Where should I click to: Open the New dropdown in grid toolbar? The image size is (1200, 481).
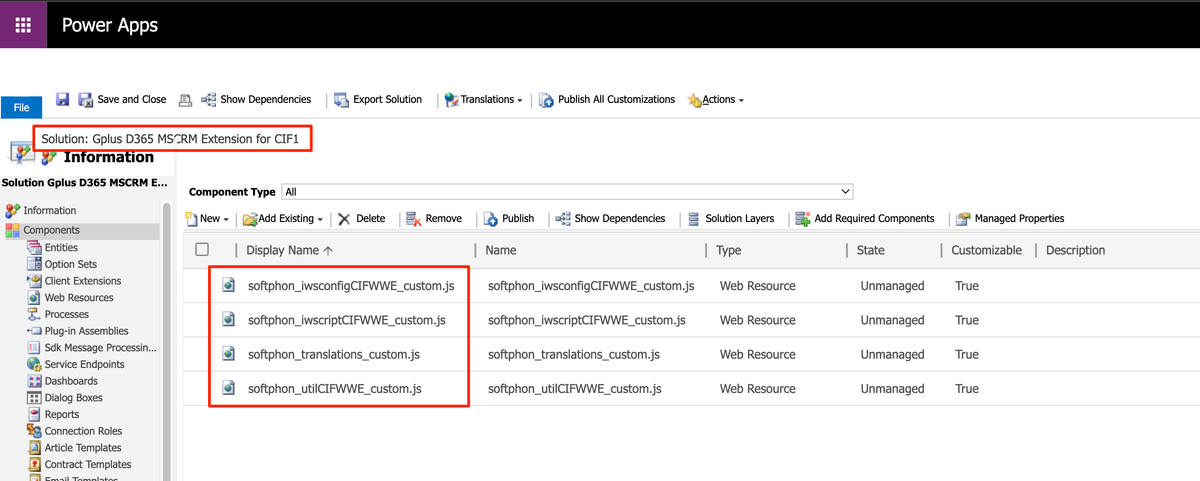(x=208, y=218)
